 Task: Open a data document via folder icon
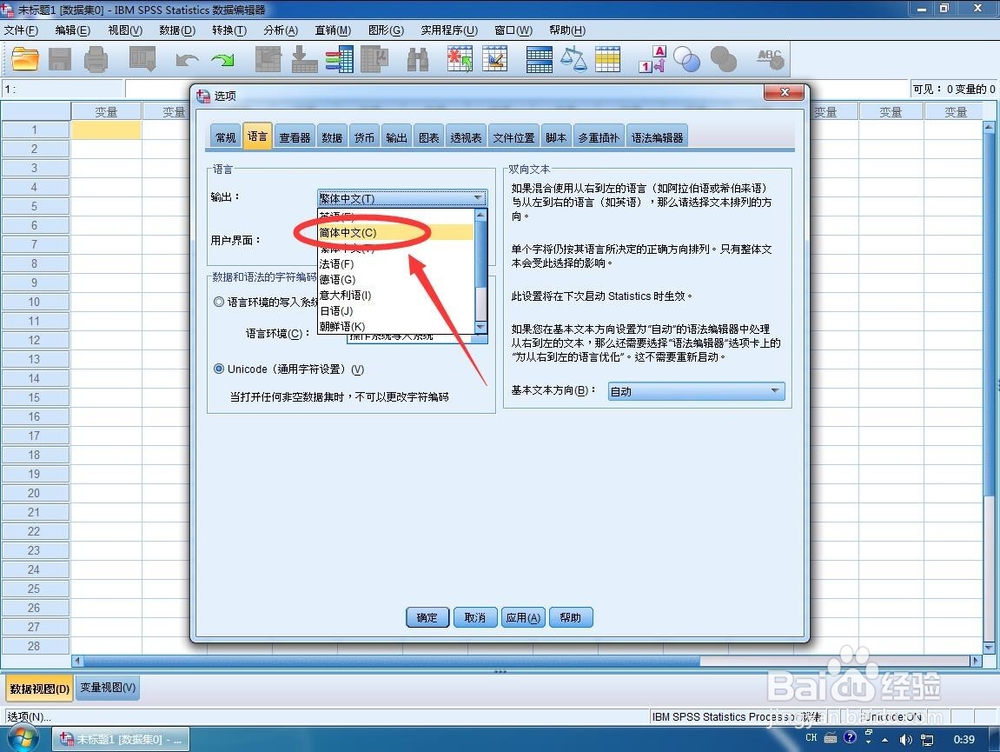(25, 59)
